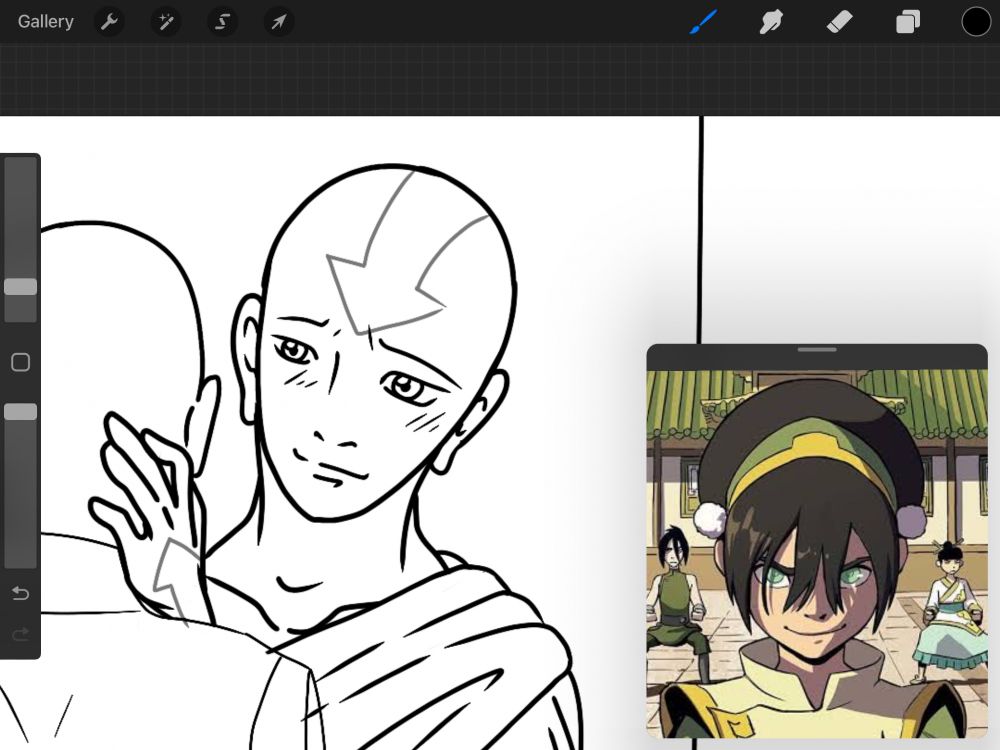Select the Brush tool
Viewport: 1000px width, 750px height.
point(704,22)
